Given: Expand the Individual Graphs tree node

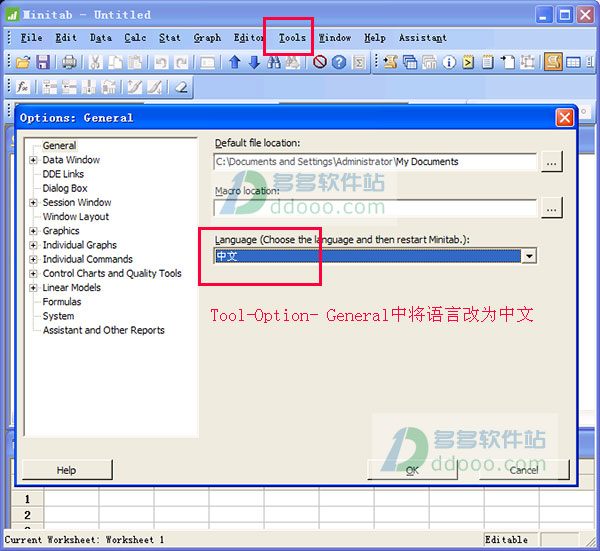Looking at the screenshot, I should tap(33, 245).
